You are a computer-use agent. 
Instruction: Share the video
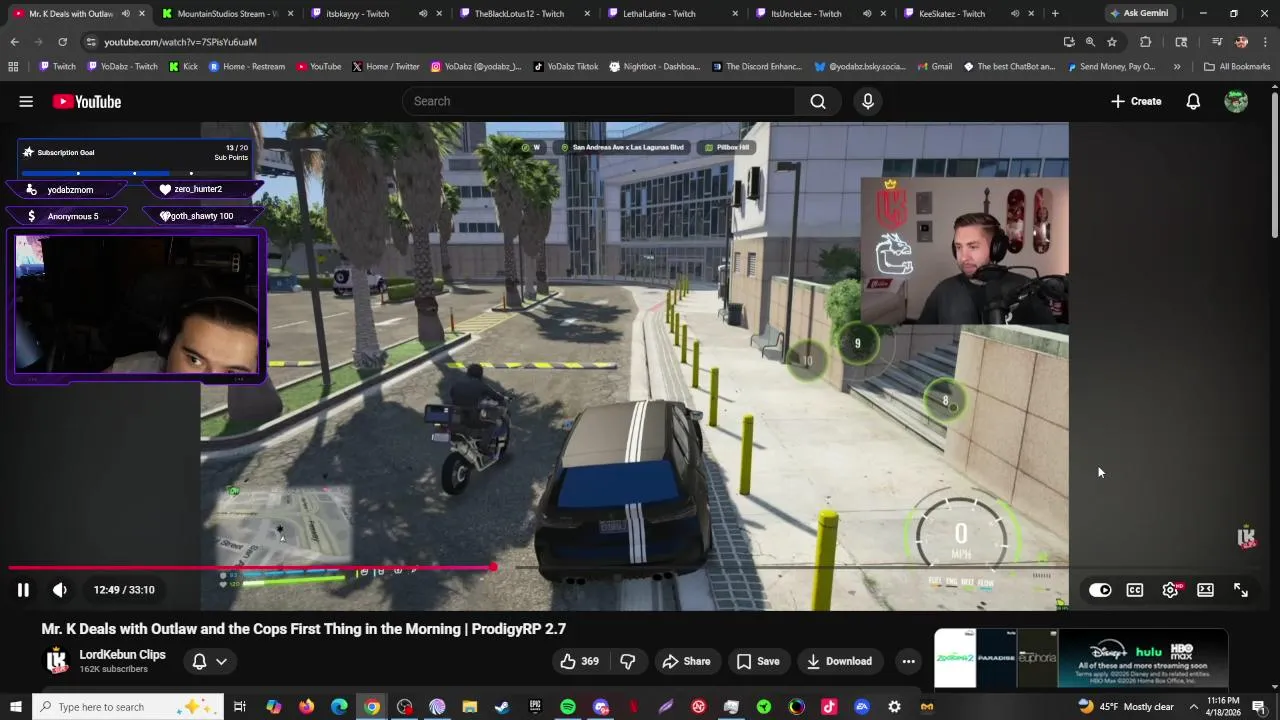pos(686,661)
